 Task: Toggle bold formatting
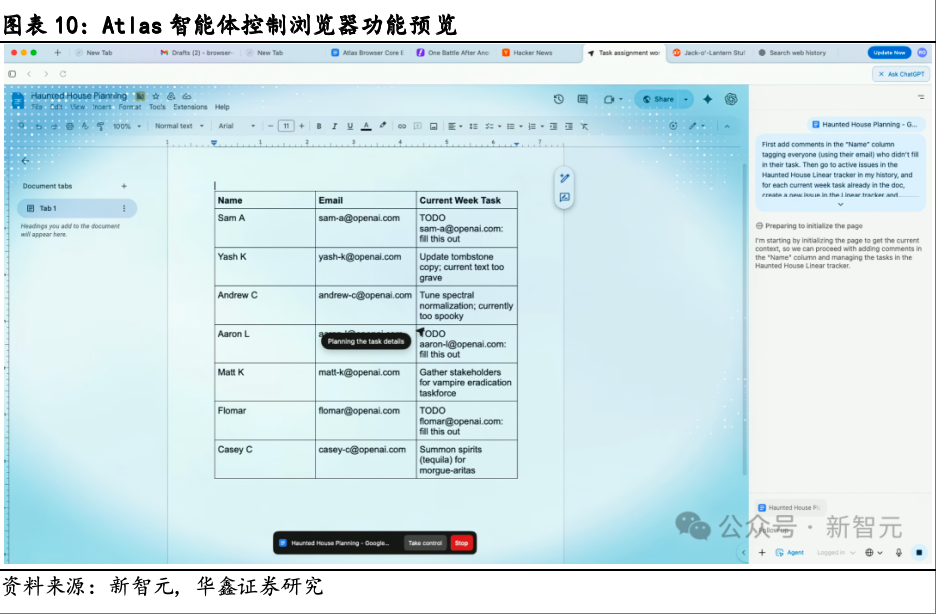[x=319, y=126]
